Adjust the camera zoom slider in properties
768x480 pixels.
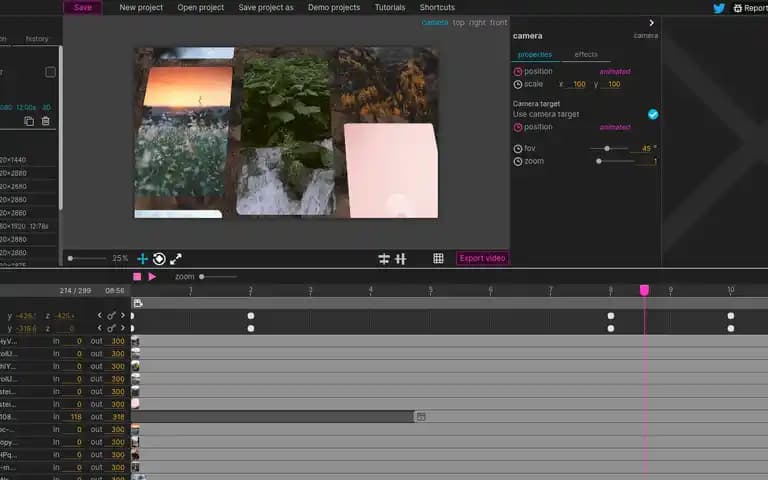coord(615,161)
